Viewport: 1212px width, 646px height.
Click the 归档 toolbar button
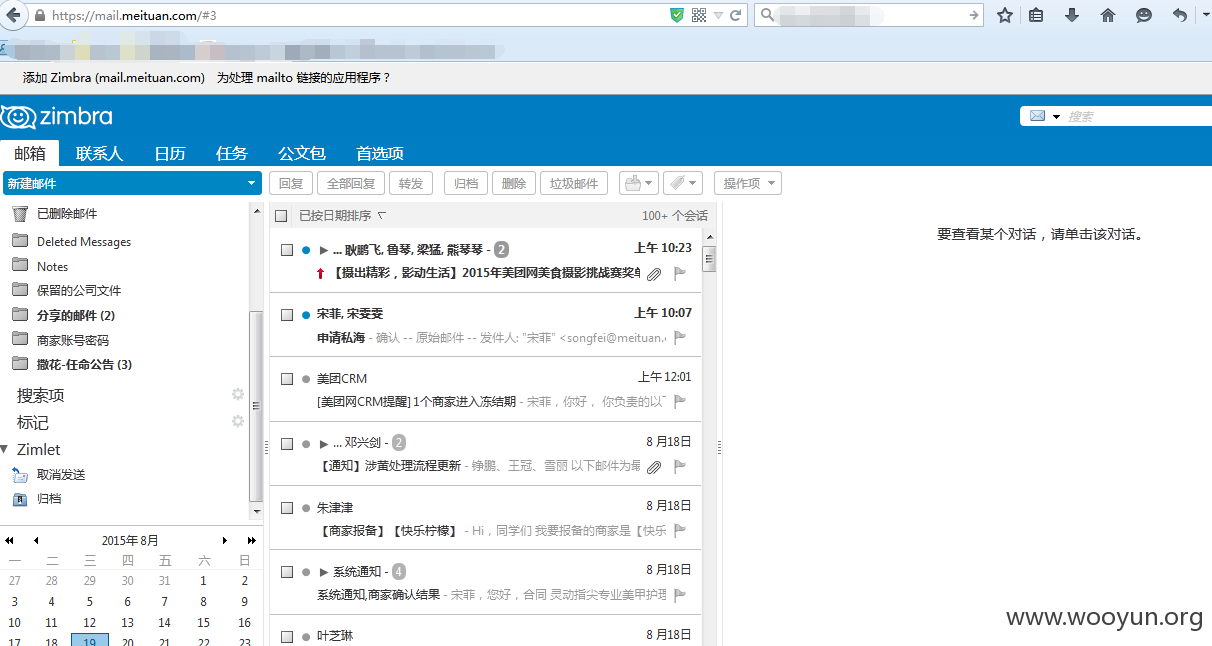(466, 183)
